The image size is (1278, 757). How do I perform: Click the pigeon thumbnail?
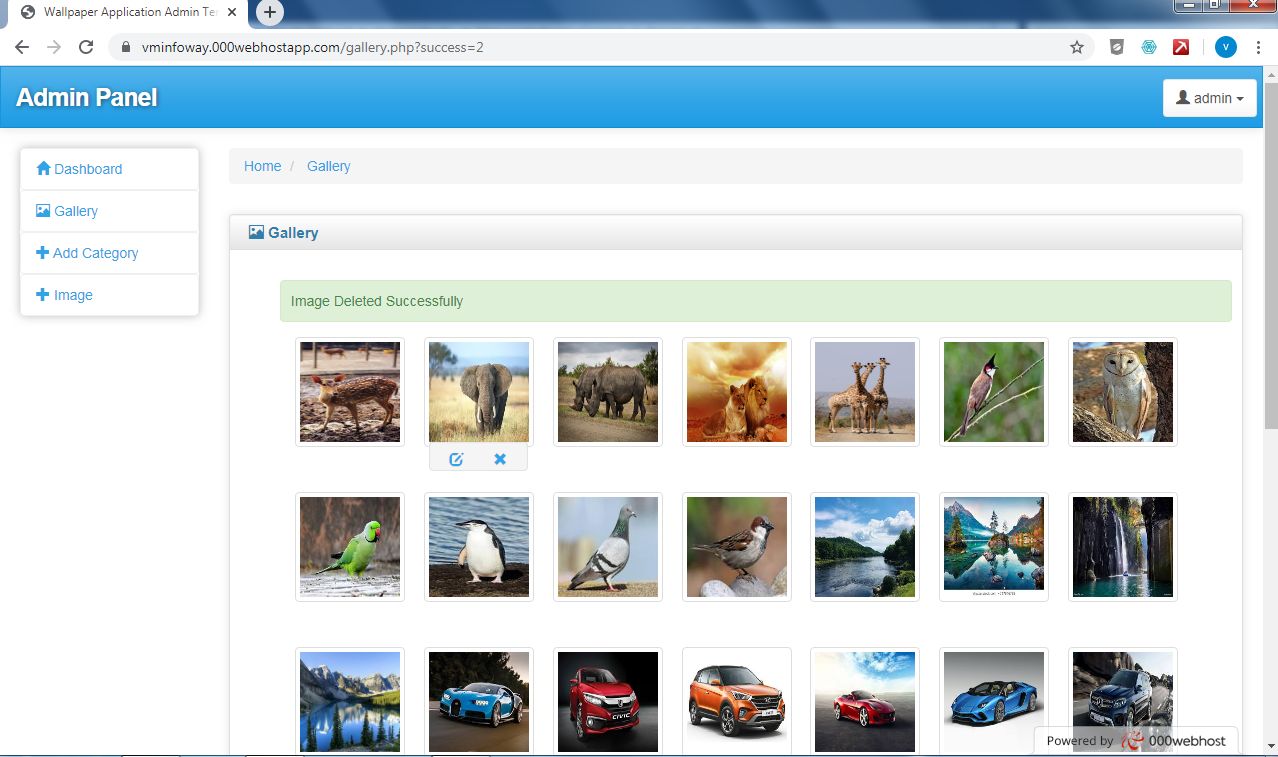(608, 547)
